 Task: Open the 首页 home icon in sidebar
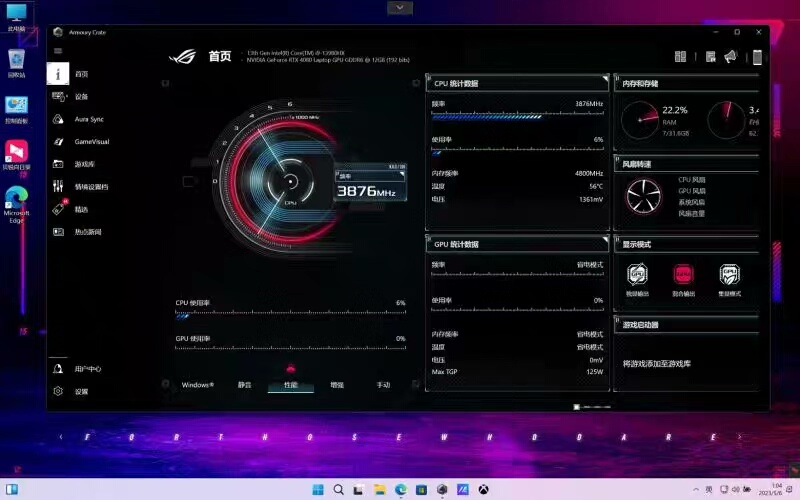58,74
